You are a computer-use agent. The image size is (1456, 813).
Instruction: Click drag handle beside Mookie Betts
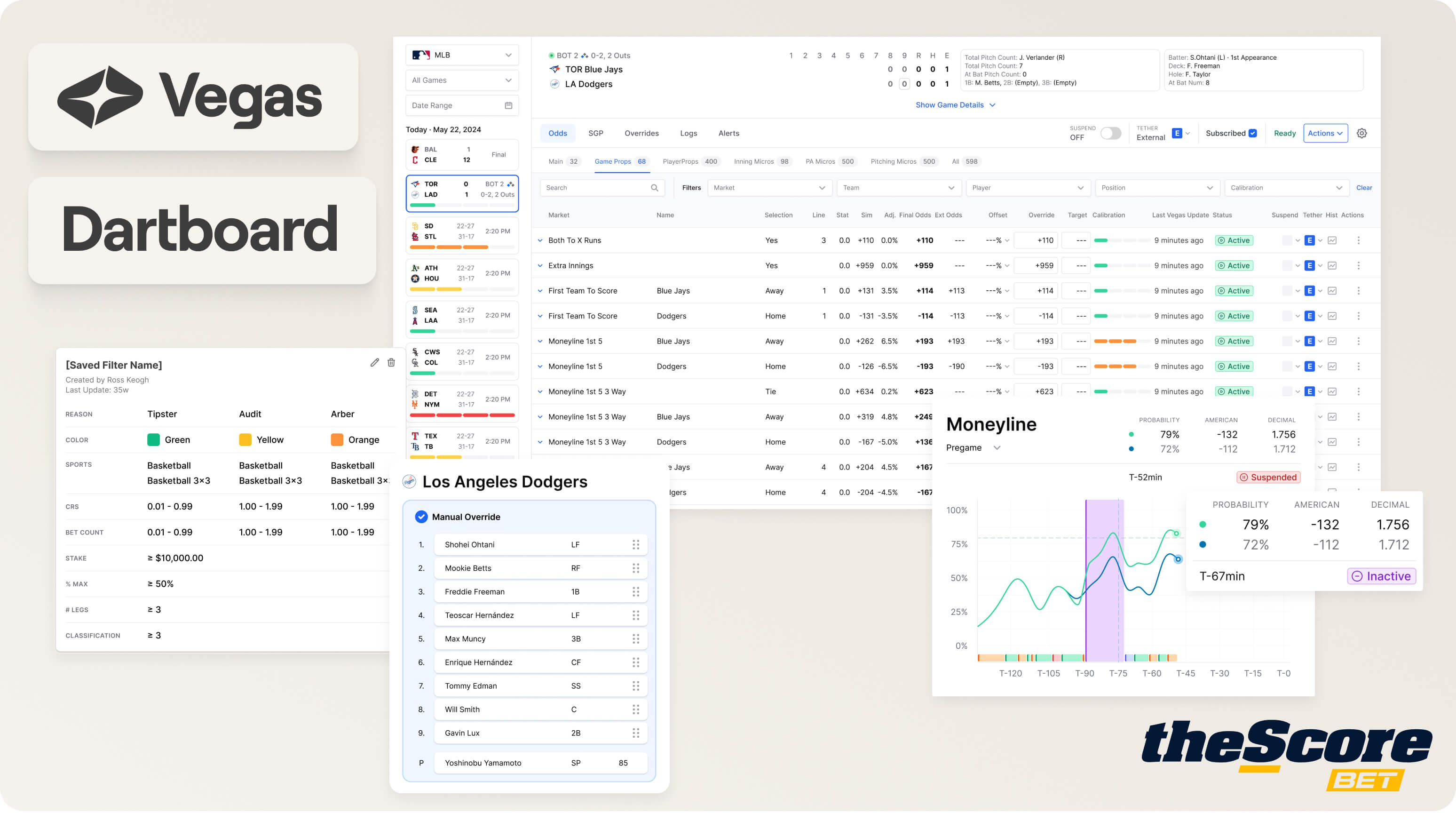[635, 568]
